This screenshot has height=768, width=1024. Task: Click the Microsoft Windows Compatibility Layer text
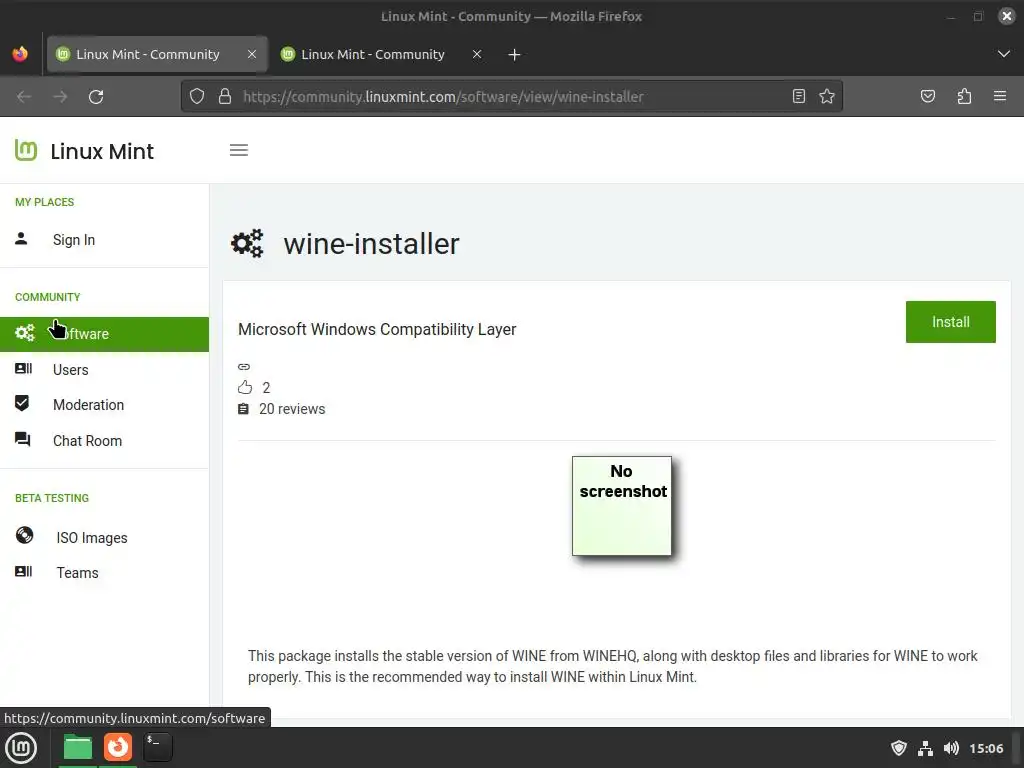(377, 329)
